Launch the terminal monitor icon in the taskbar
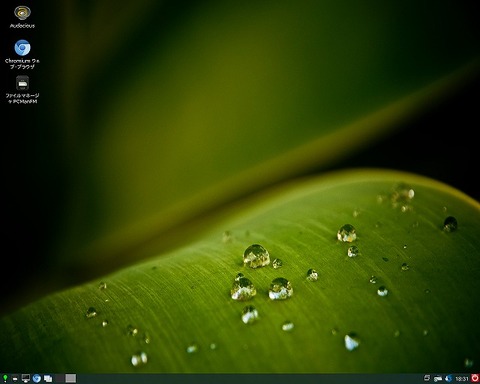This screenshot has height=384, width=480. [26, 378]
